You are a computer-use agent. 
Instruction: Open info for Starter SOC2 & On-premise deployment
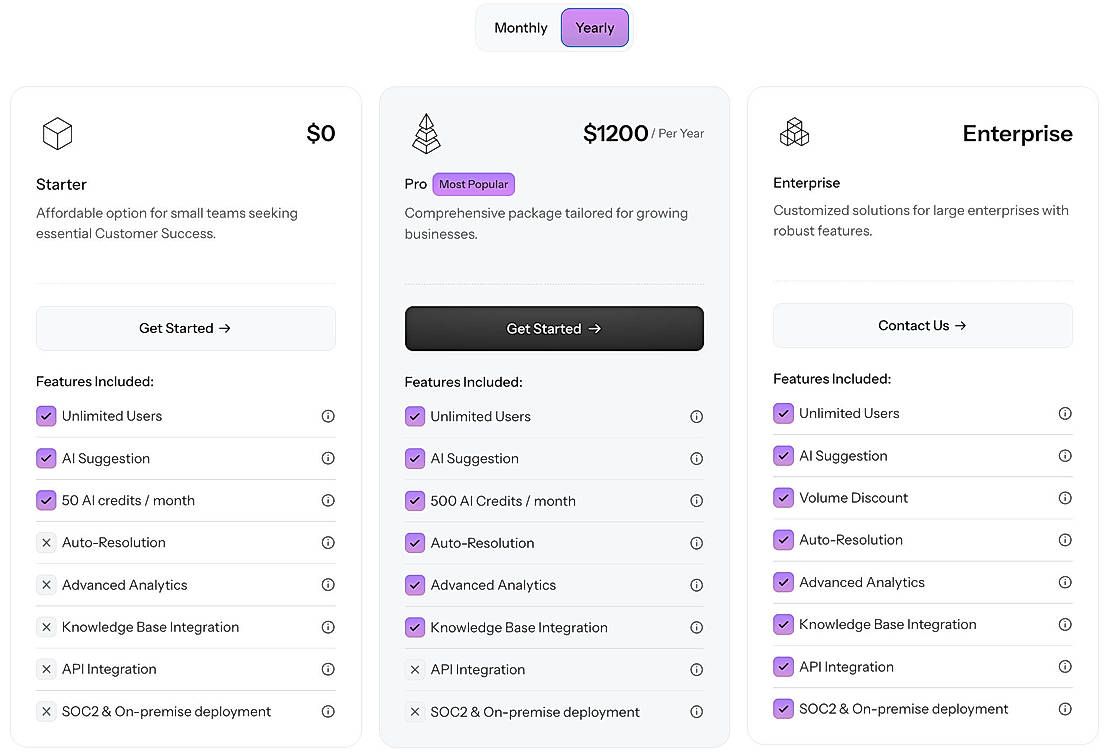(x=328, y=712)
